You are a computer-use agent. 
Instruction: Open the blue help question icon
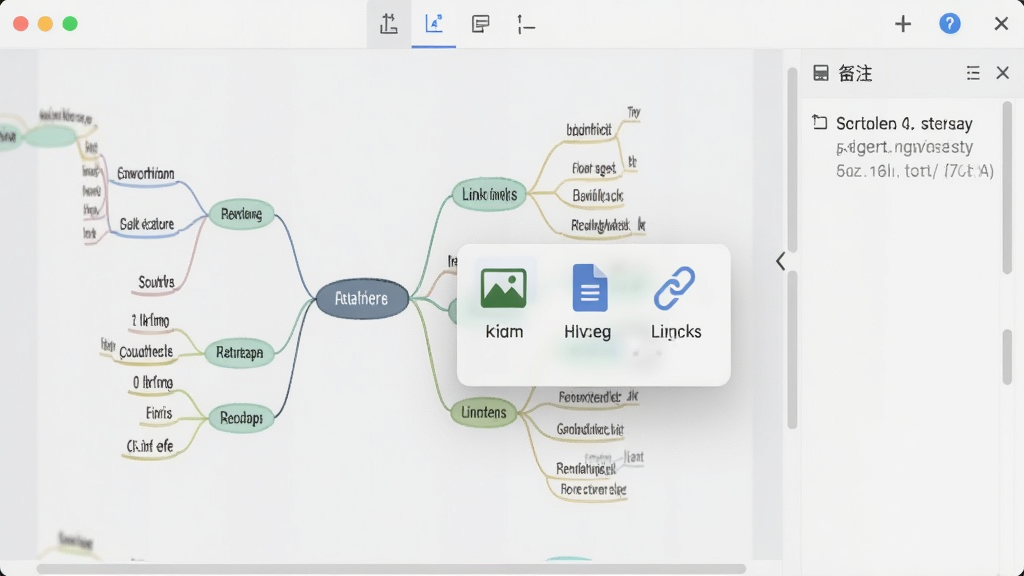(950, 24)
